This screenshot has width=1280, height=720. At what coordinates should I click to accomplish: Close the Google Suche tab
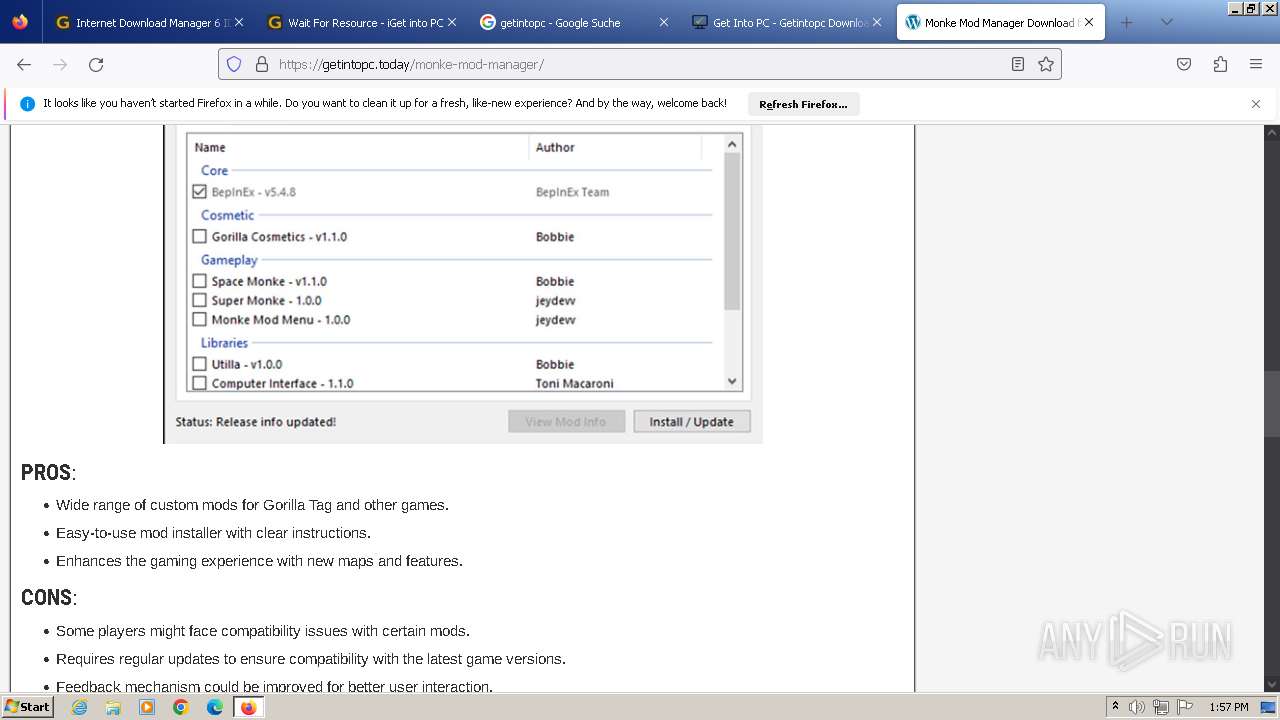(x=664, y=22)
